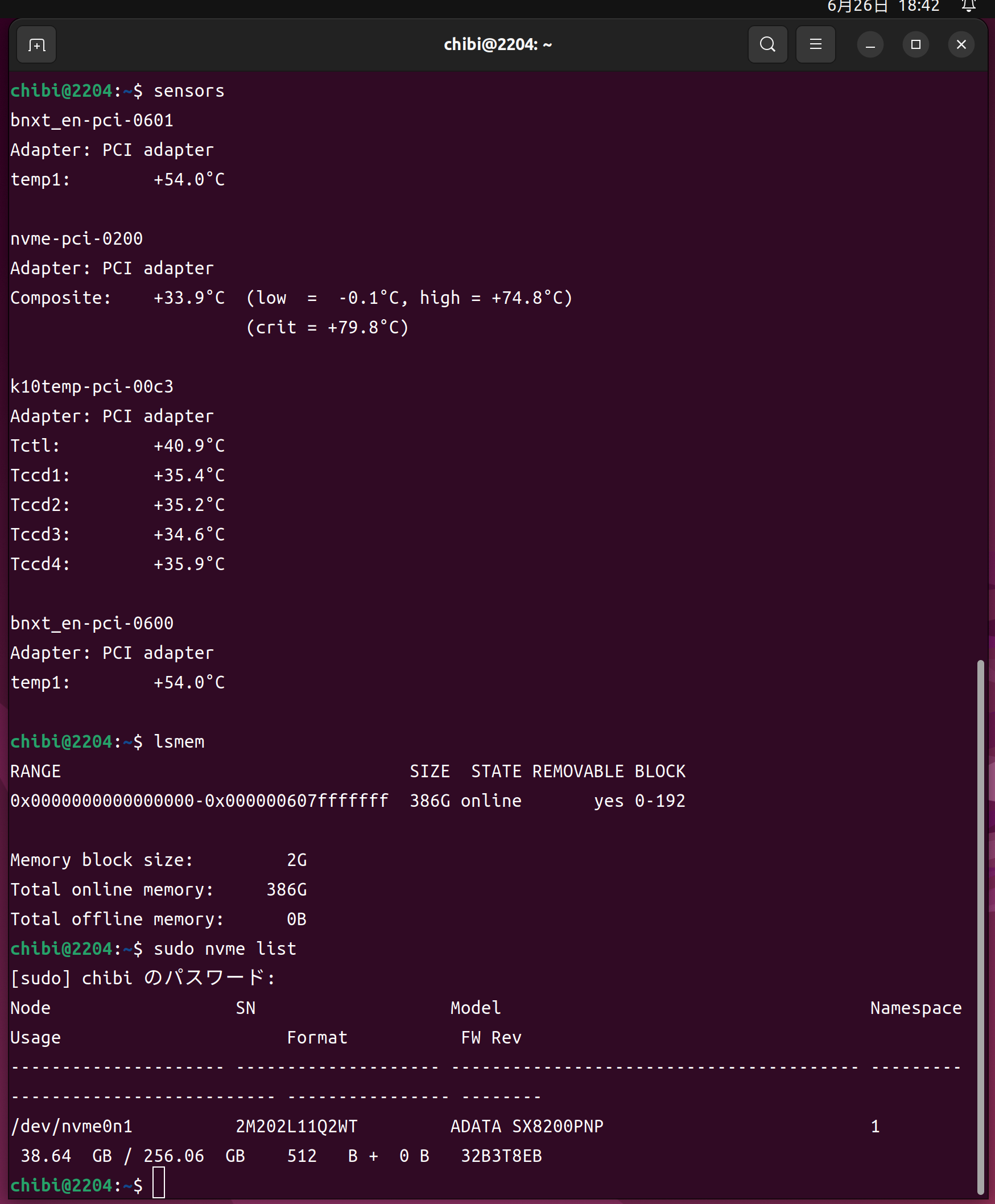Click the typed sensors command

188,91
